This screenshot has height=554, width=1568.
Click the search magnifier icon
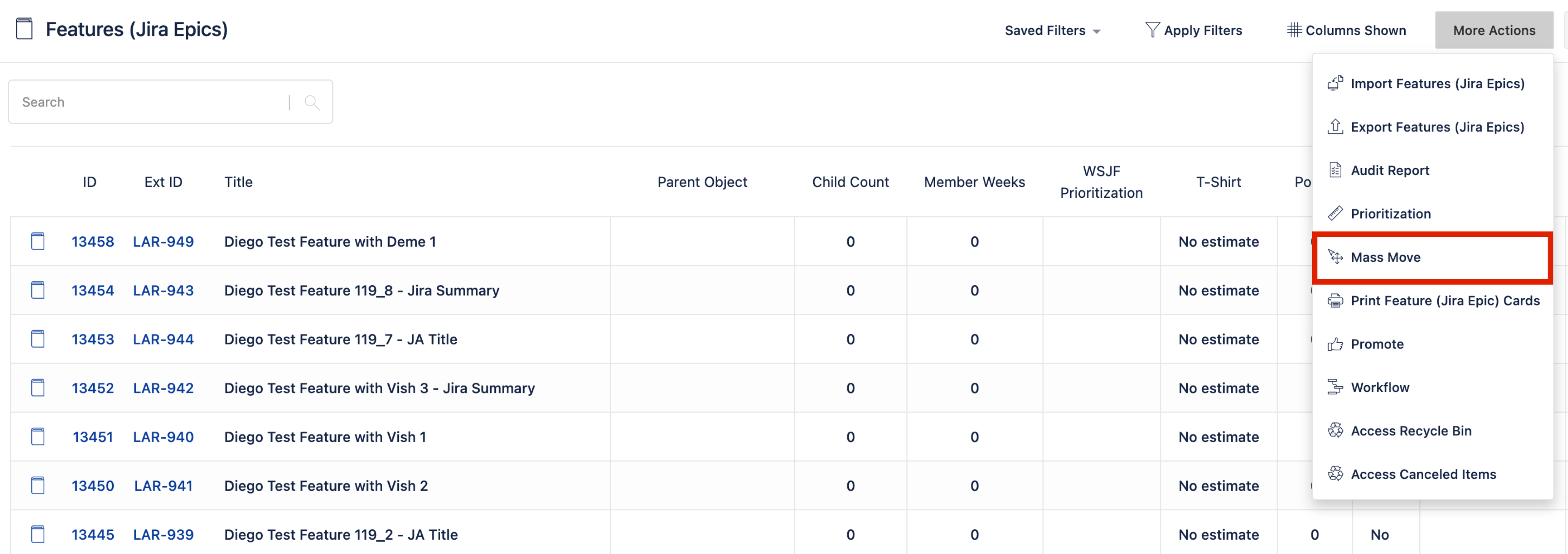(x=312, y=102)
